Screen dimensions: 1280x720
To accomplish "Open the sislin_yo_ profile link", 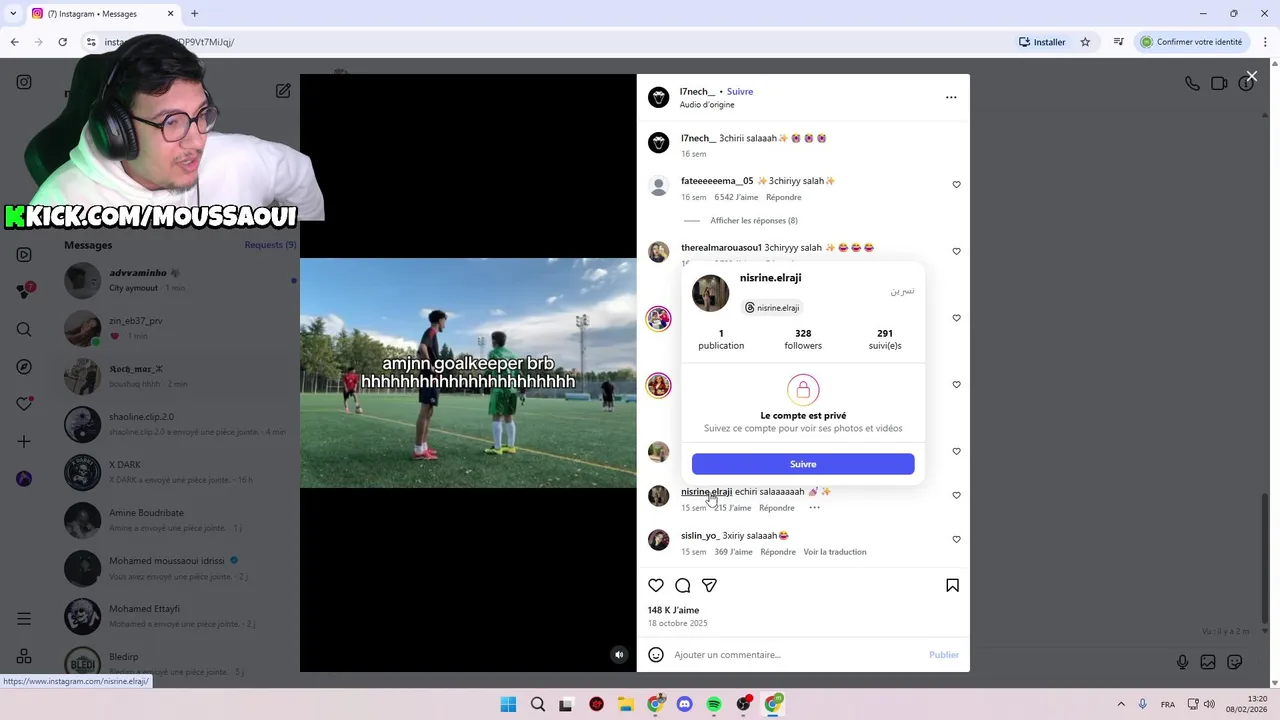I will click(x=700, y=536).
